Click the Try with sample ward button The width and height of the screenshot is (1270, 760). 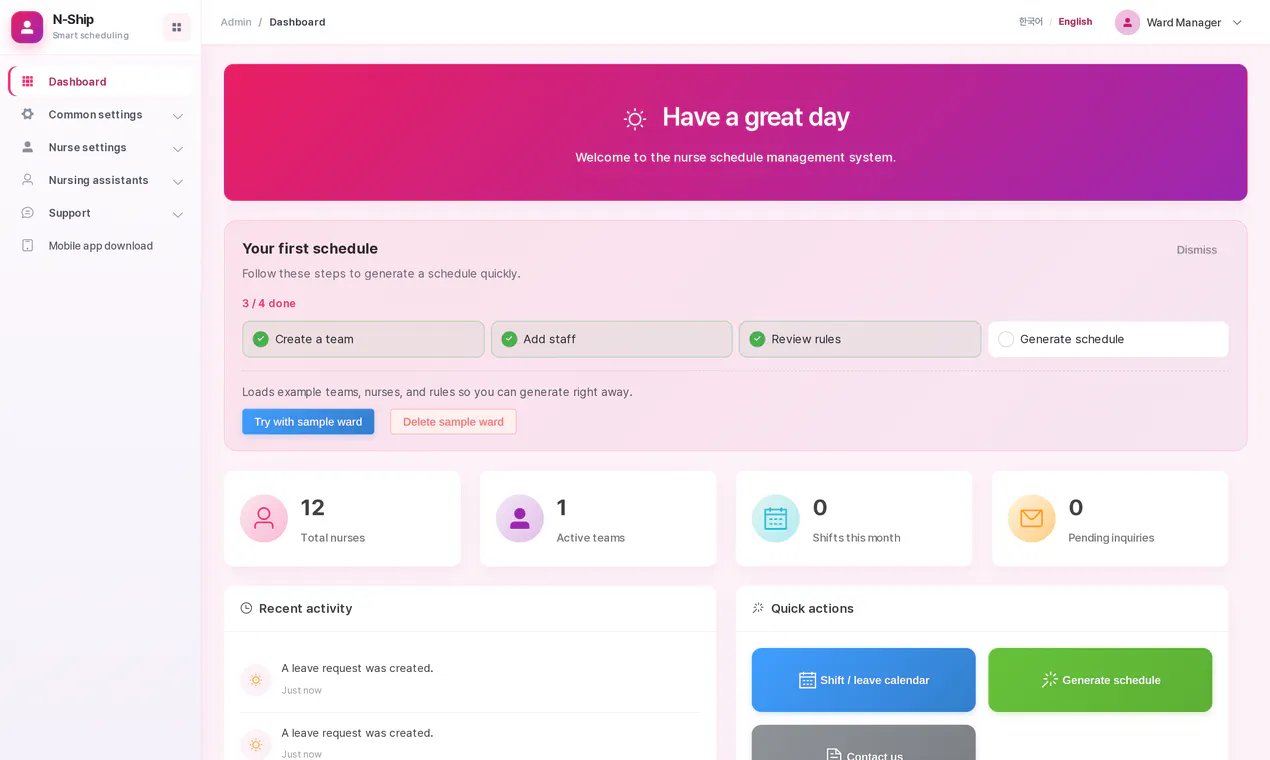(308, 422)
